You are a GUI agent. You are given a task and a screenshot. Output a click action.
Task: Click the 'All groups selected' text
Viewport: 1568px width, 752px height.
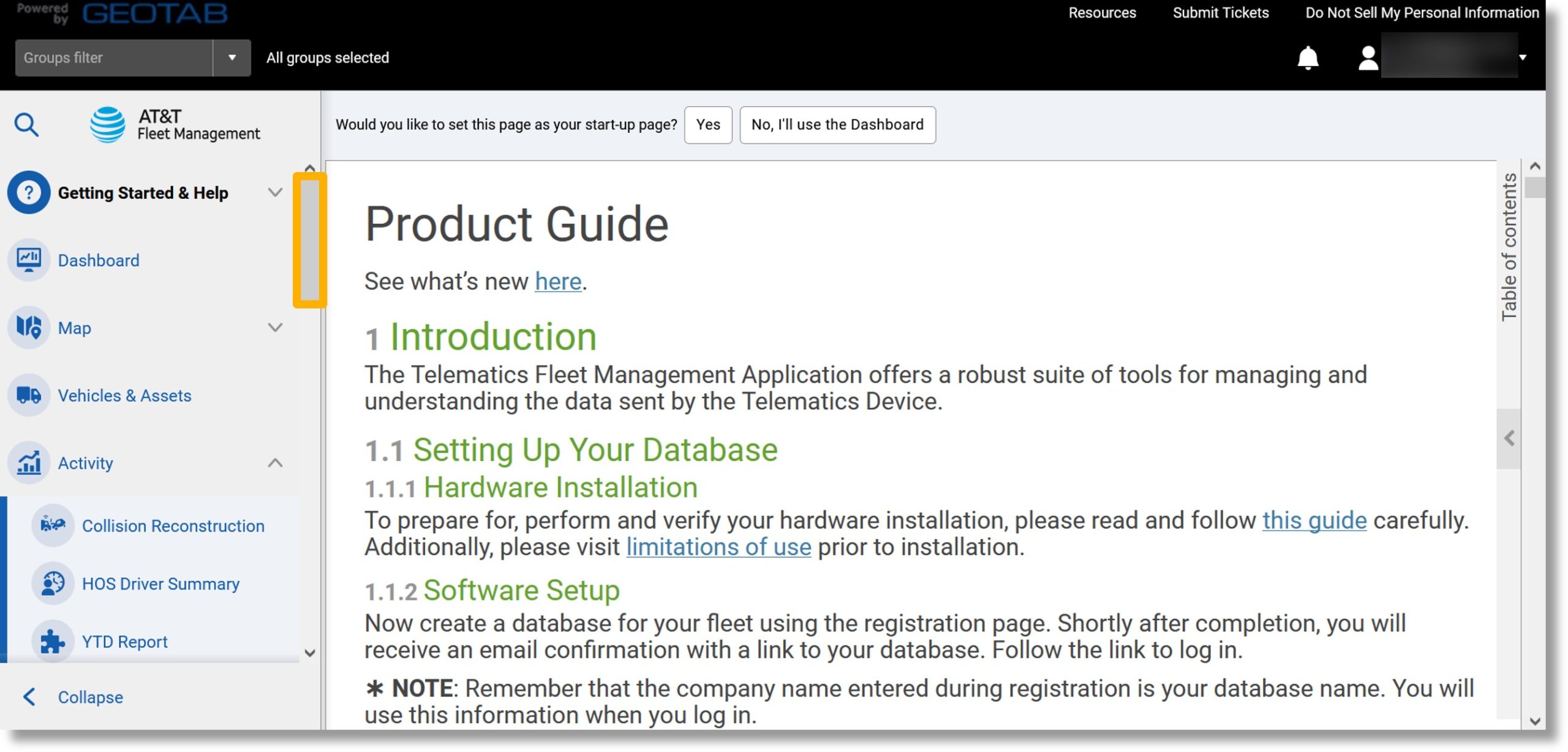click(327, 58)
